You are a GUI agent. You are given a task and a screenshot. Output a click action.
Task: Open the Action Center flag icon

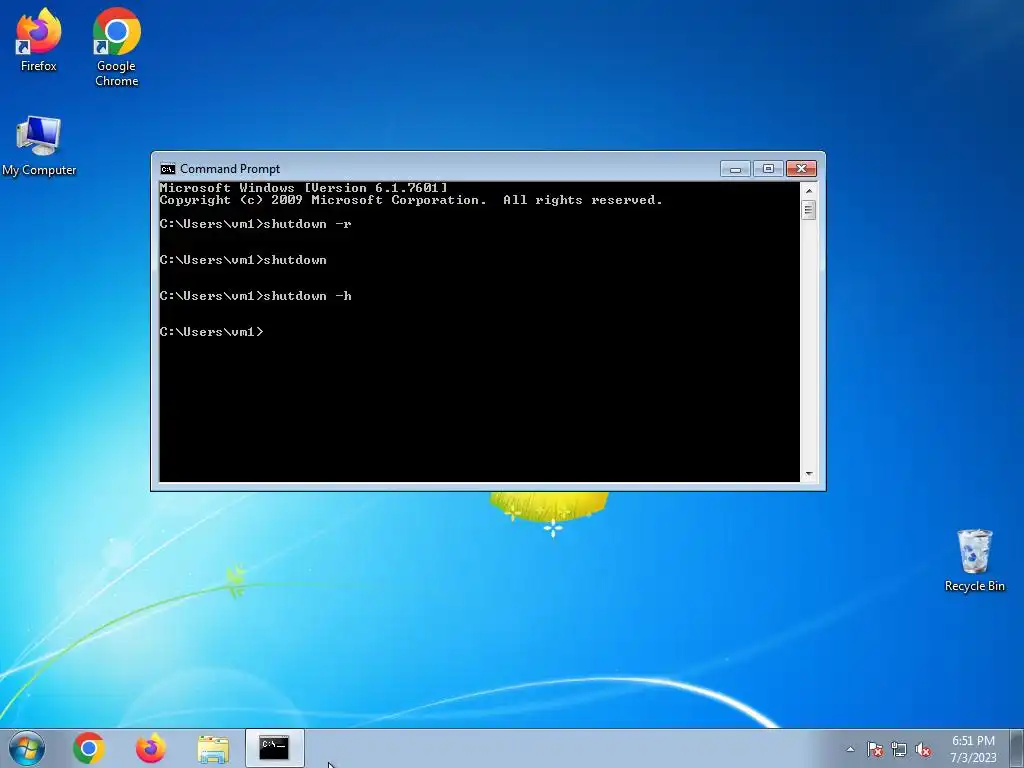coord(875,749)
